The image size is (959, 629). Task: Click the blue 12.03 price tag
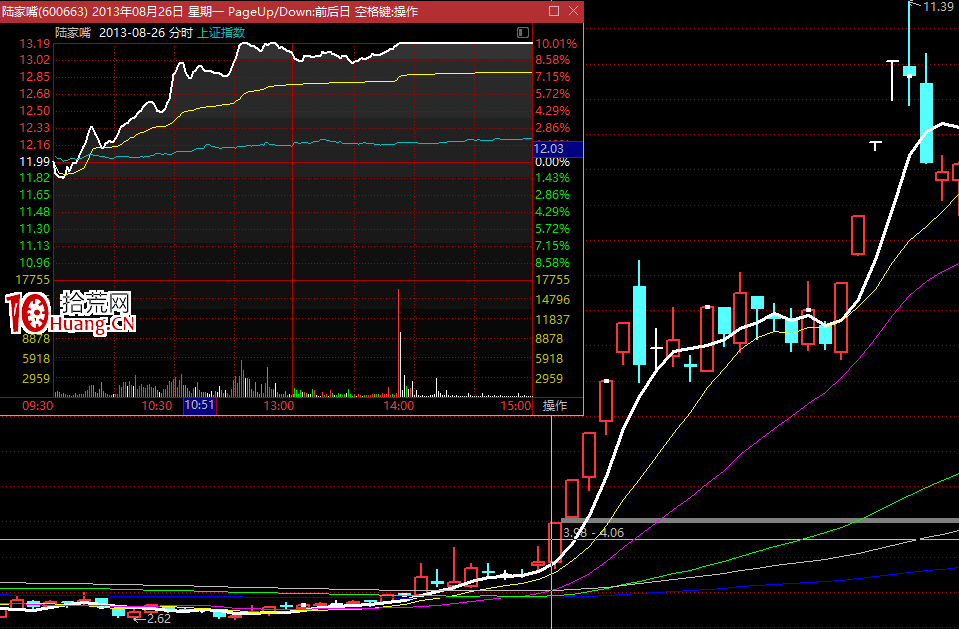(x=550, y=149)
